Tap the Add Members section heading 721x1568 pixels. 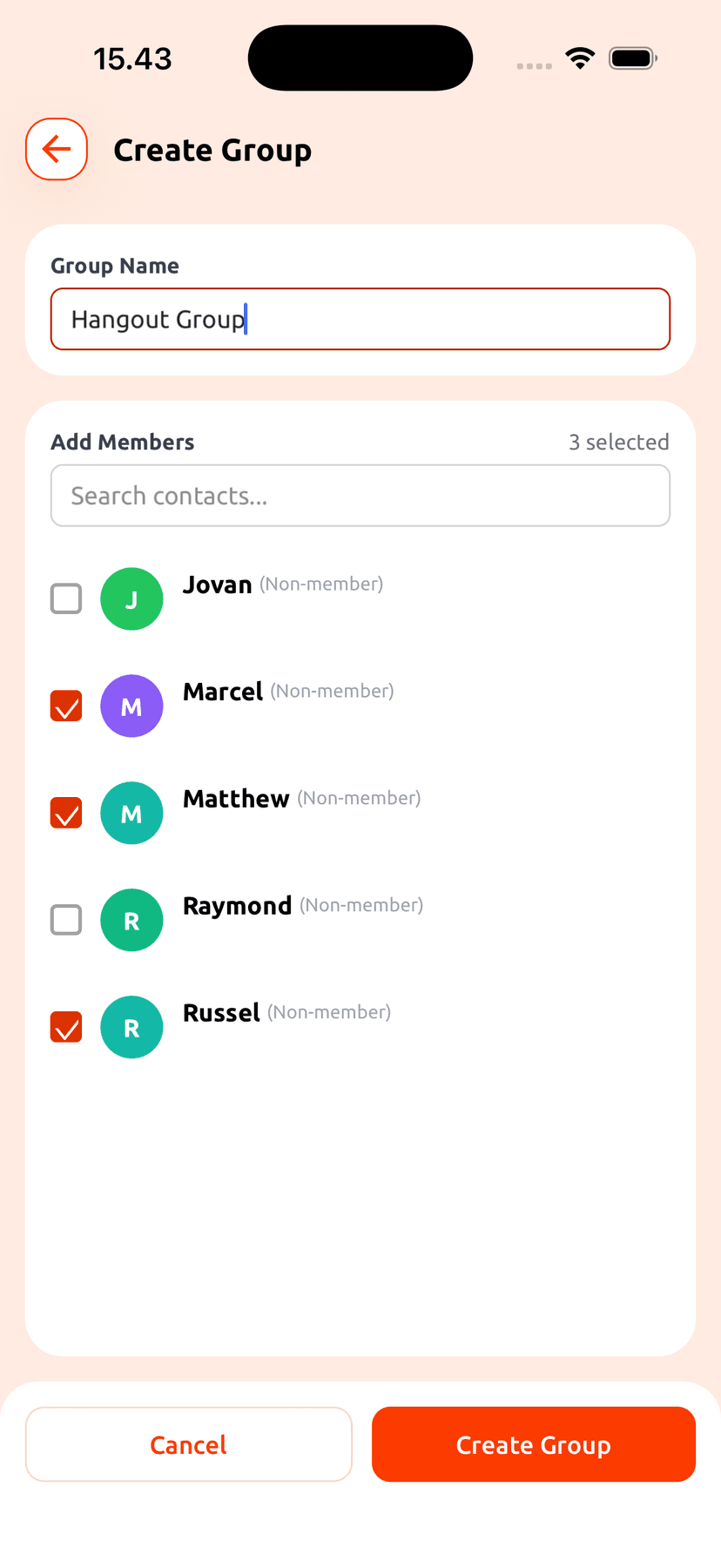[x=122, y=442]
